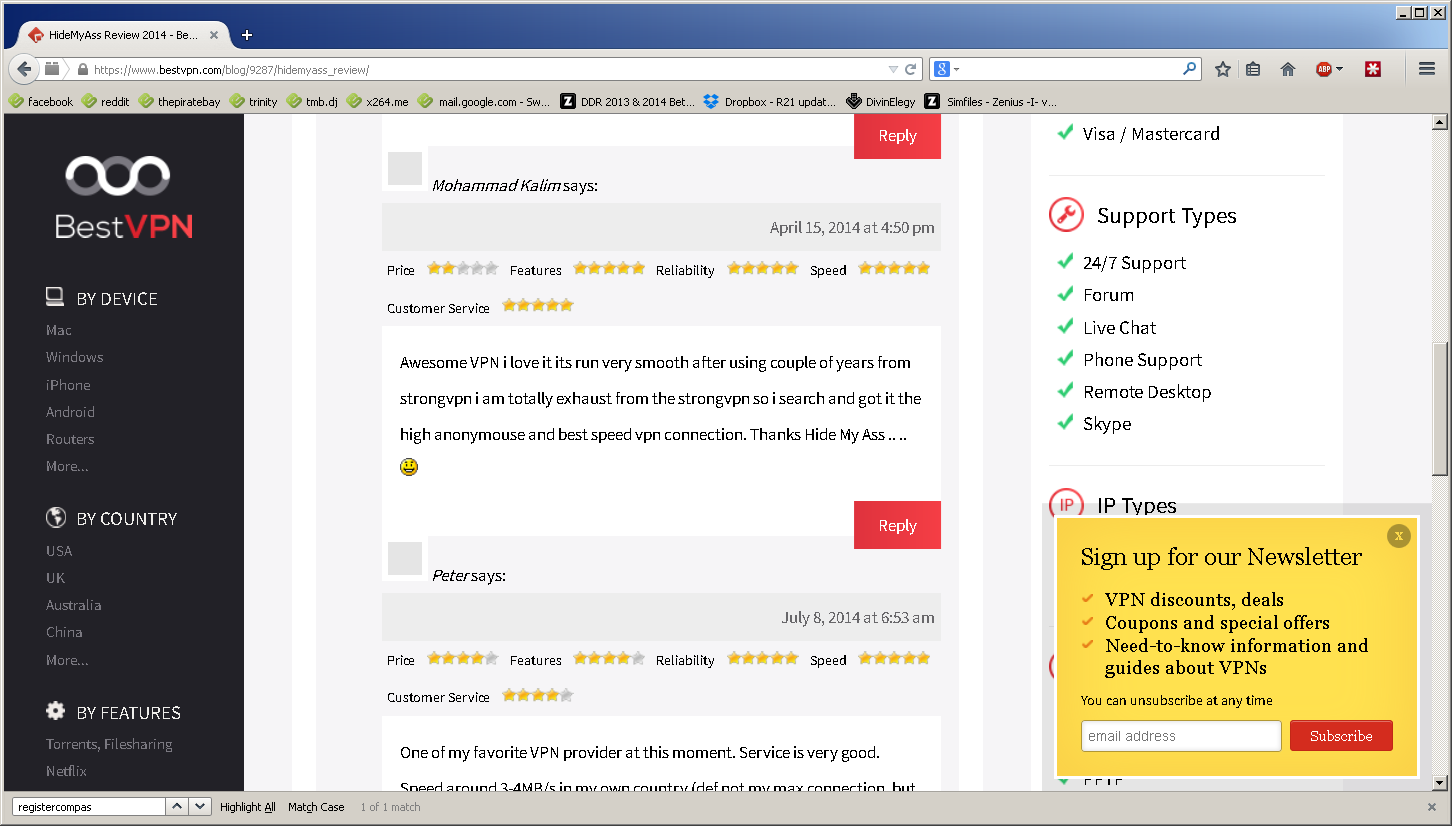Screen dimensions: 1452x829
Task: Click the browser Back arrow button
Action: [24, 69]
